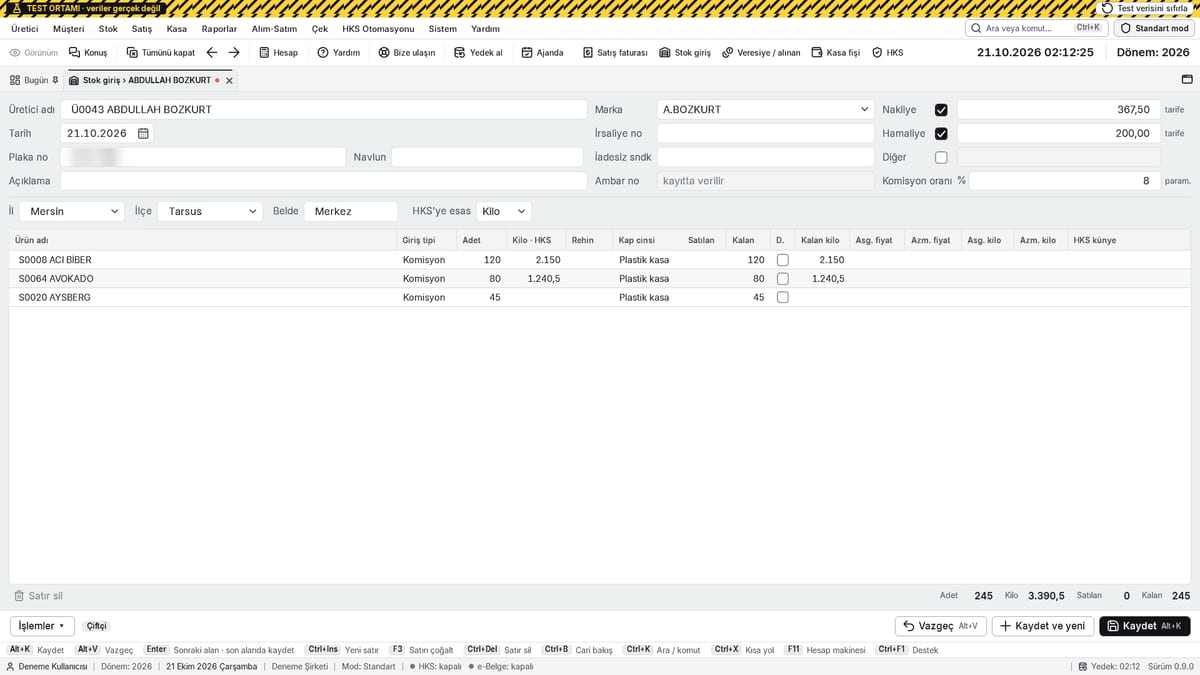Click the Tümünü kapat toolbar icon
Image resolution: width=1200 pixels, height=675 pixels.
click(x=160, y=52)
